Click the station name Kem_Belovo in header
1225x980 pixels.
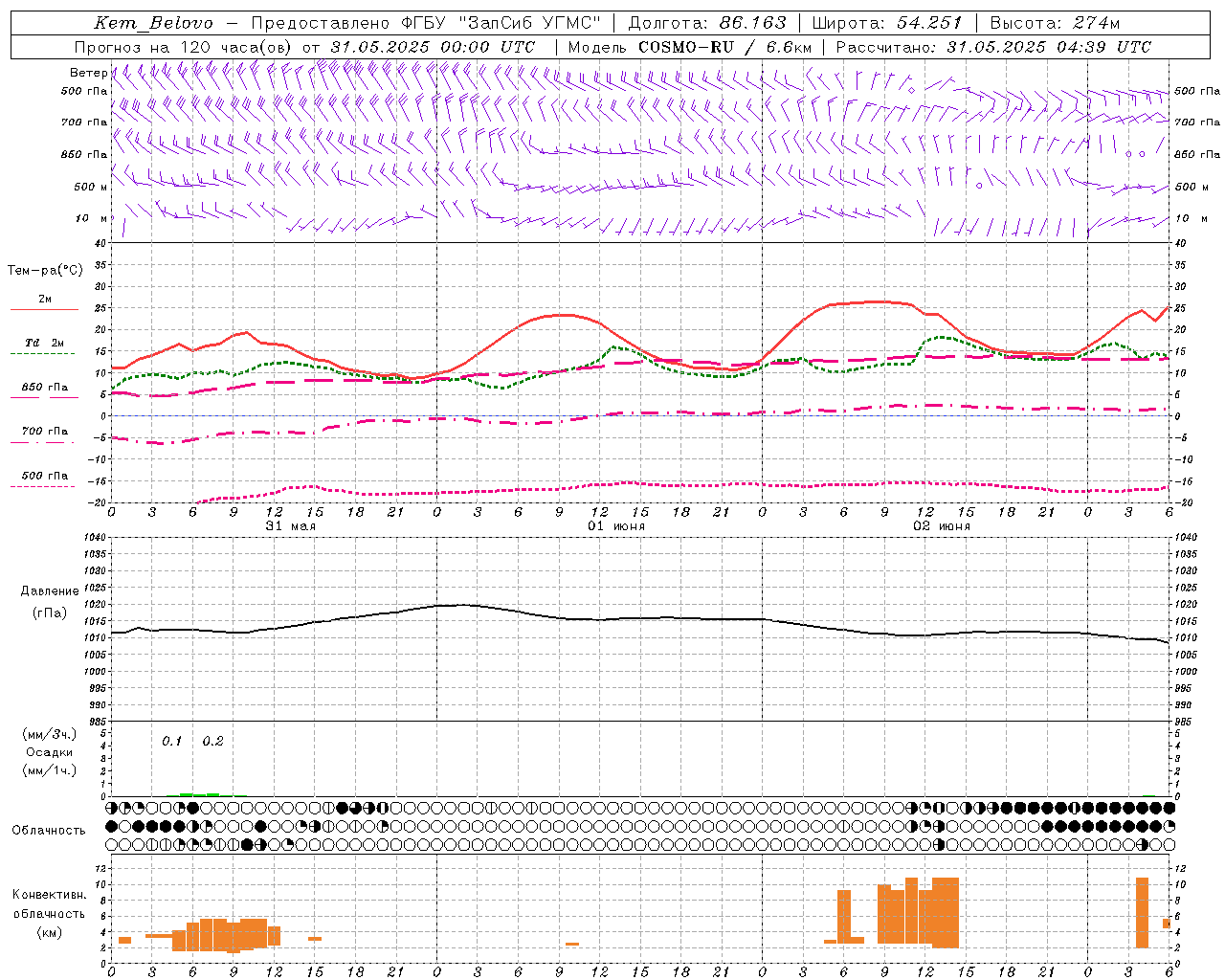click(x=154, y=23)
